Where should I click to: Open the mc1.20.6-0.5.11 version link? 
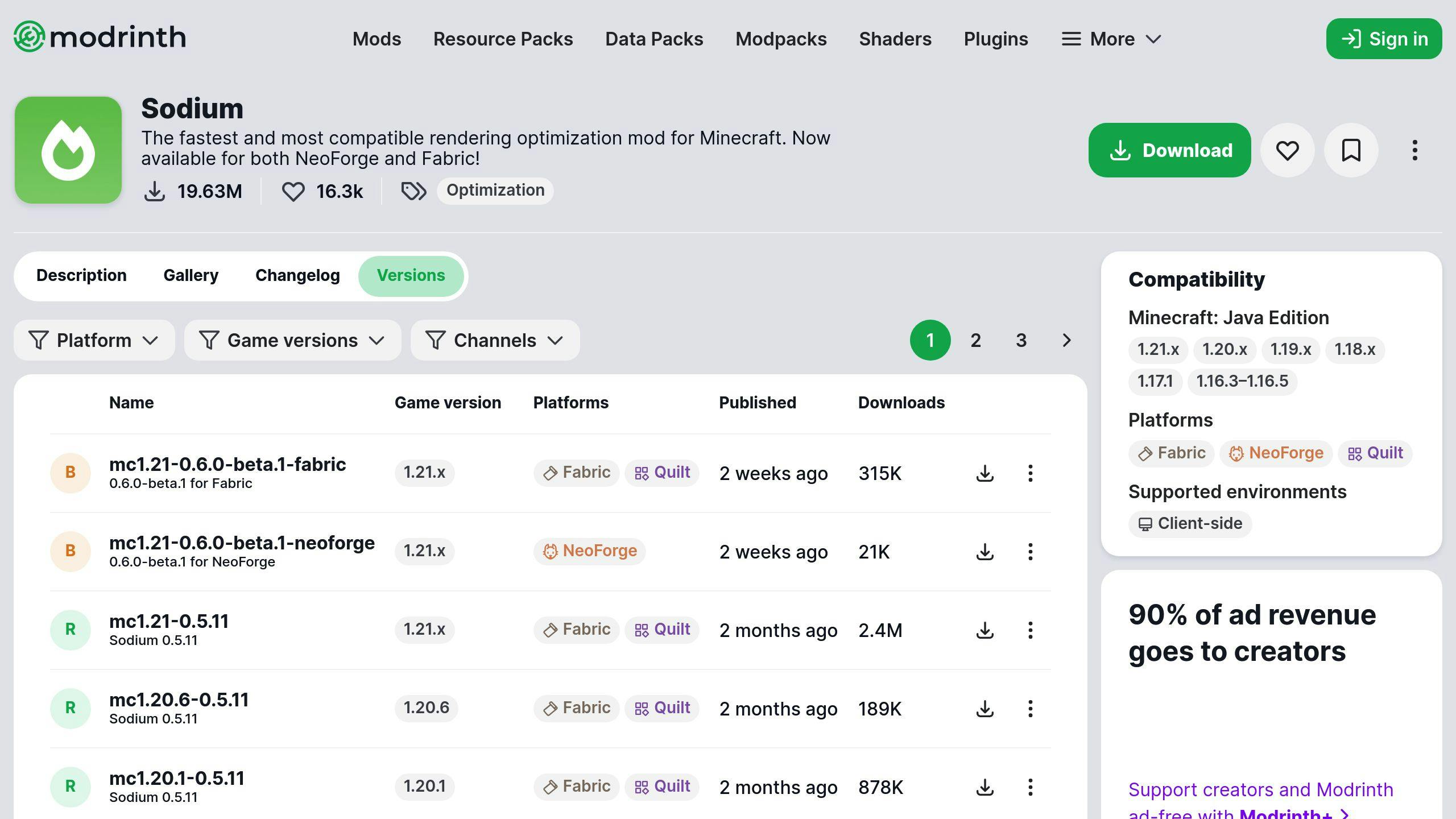point(179,700)
